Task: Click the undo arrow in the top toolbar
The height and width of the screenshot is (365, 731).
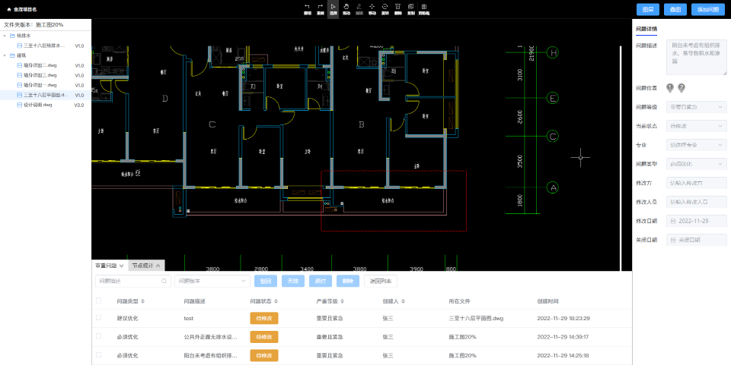Action: [x=307, y=7]
